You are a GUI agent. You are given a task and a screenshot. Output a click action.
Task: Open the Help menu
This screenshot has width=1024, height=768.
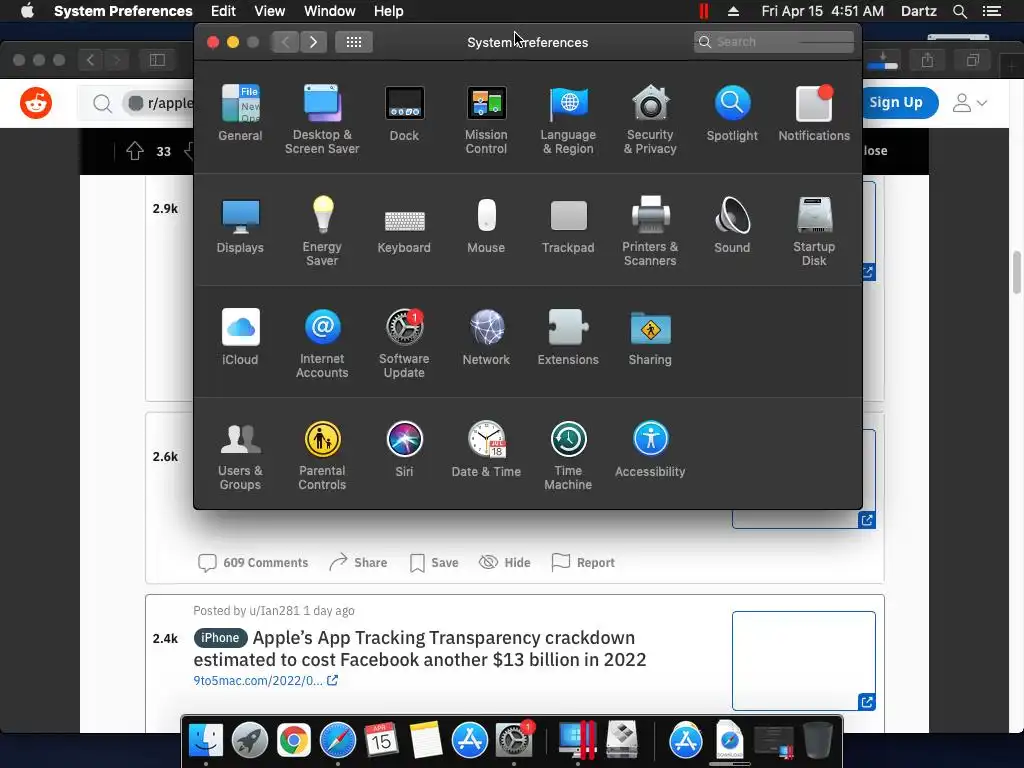[x=389, y=11]
